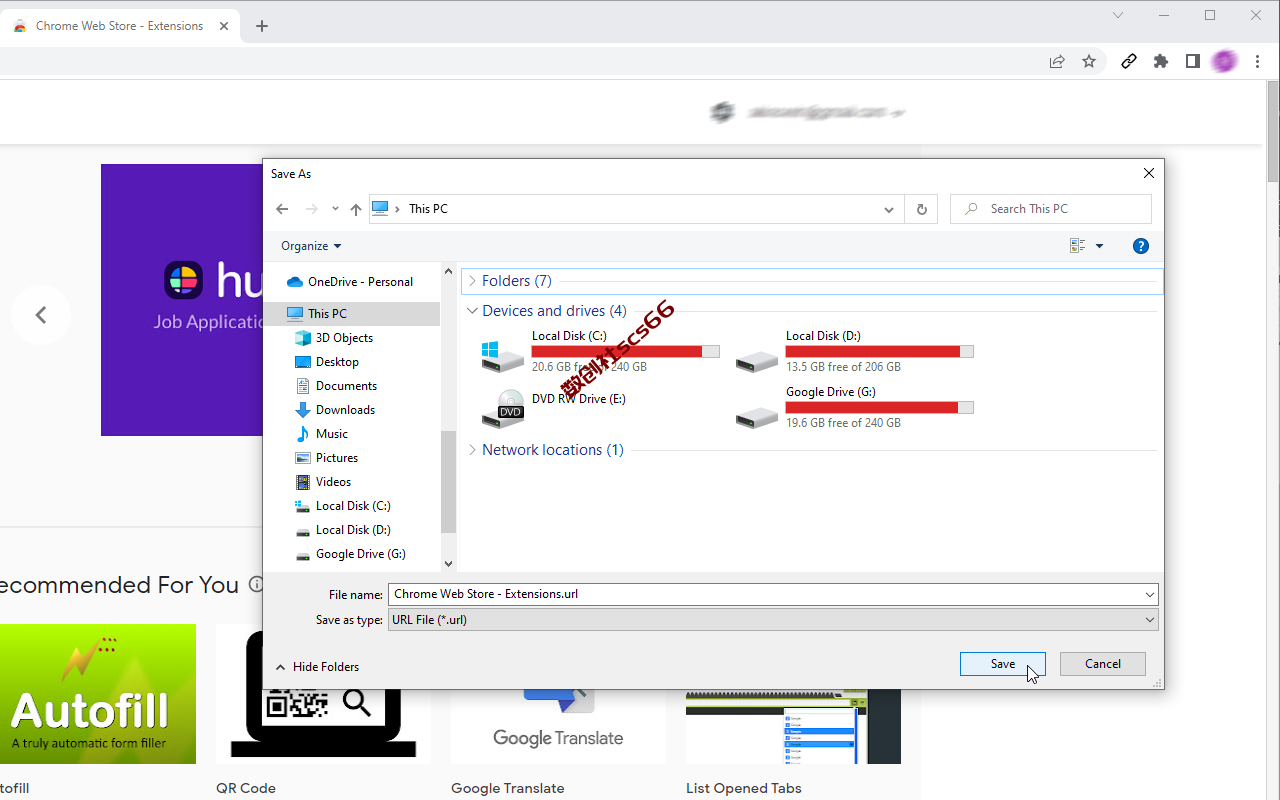Click the navigation pane scroll down arrow

[448, 564]
